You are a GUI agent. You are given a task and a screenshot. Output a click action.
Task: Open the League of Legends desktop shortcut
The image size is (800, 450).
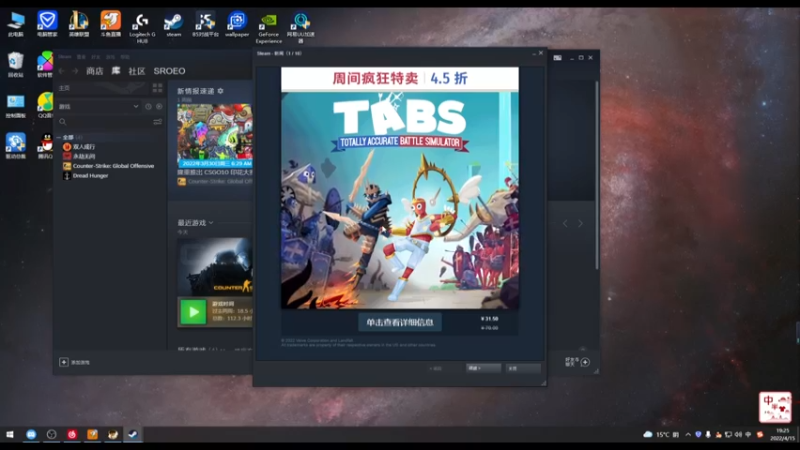click(79, 24)
